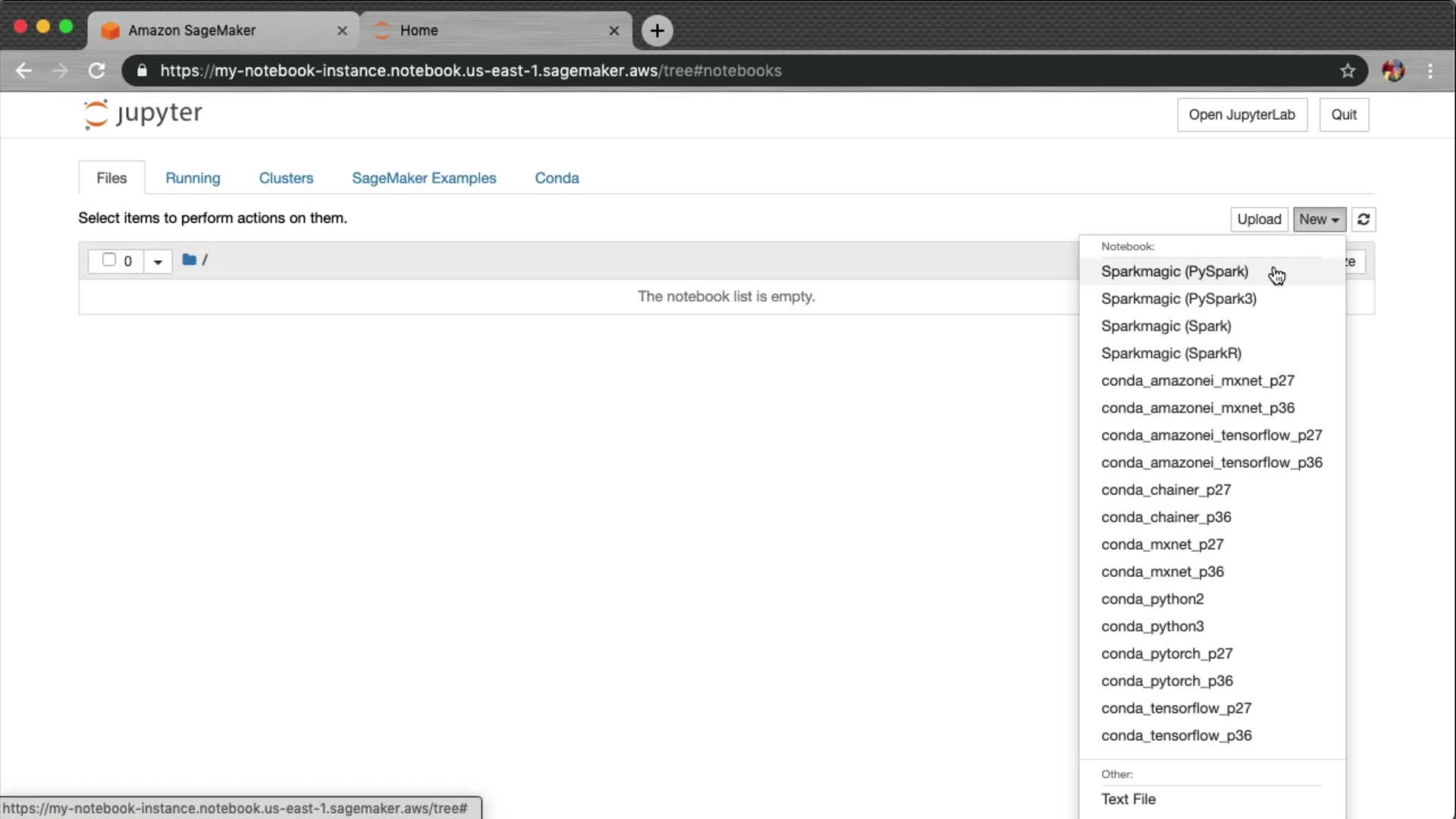Click the refresh notebook list icon

click(1363, 219)
